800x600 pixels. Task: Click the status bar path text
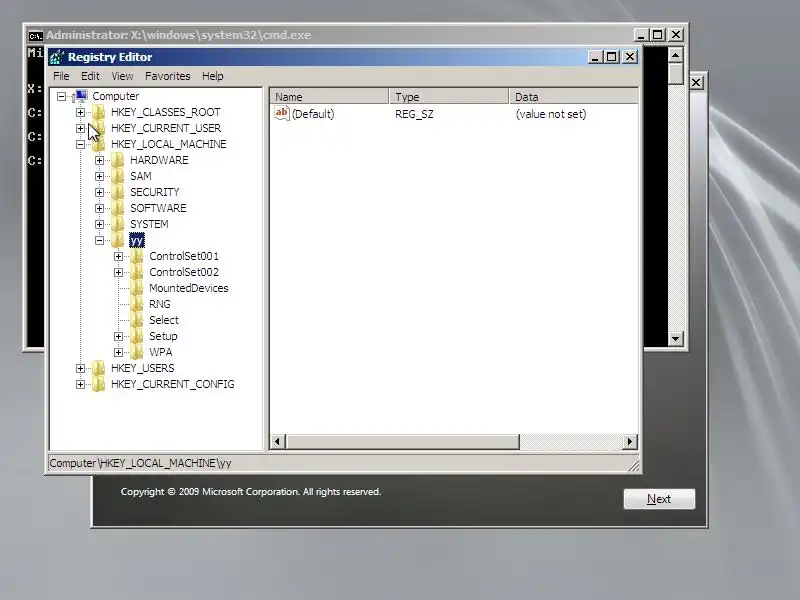140,463
